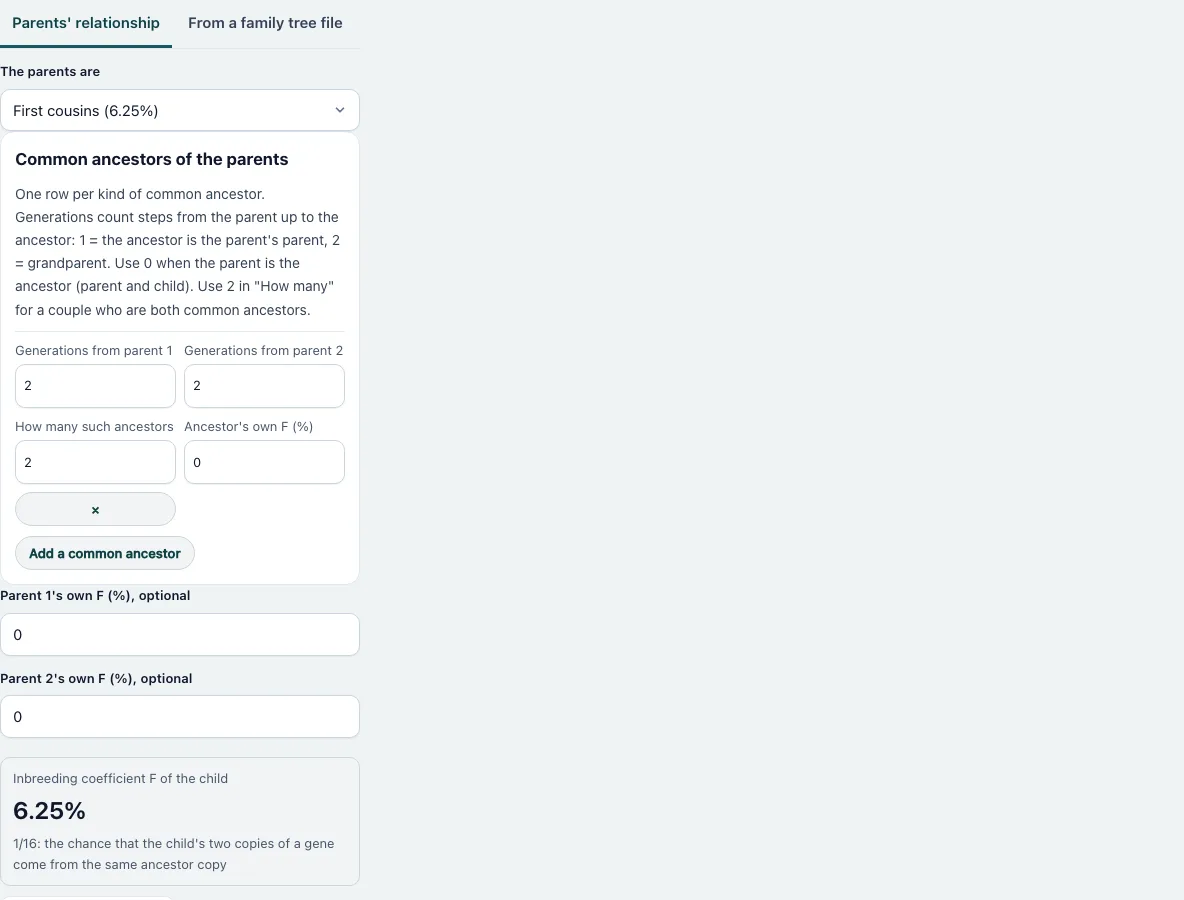Add a common ancestor row

pos(105,553)
